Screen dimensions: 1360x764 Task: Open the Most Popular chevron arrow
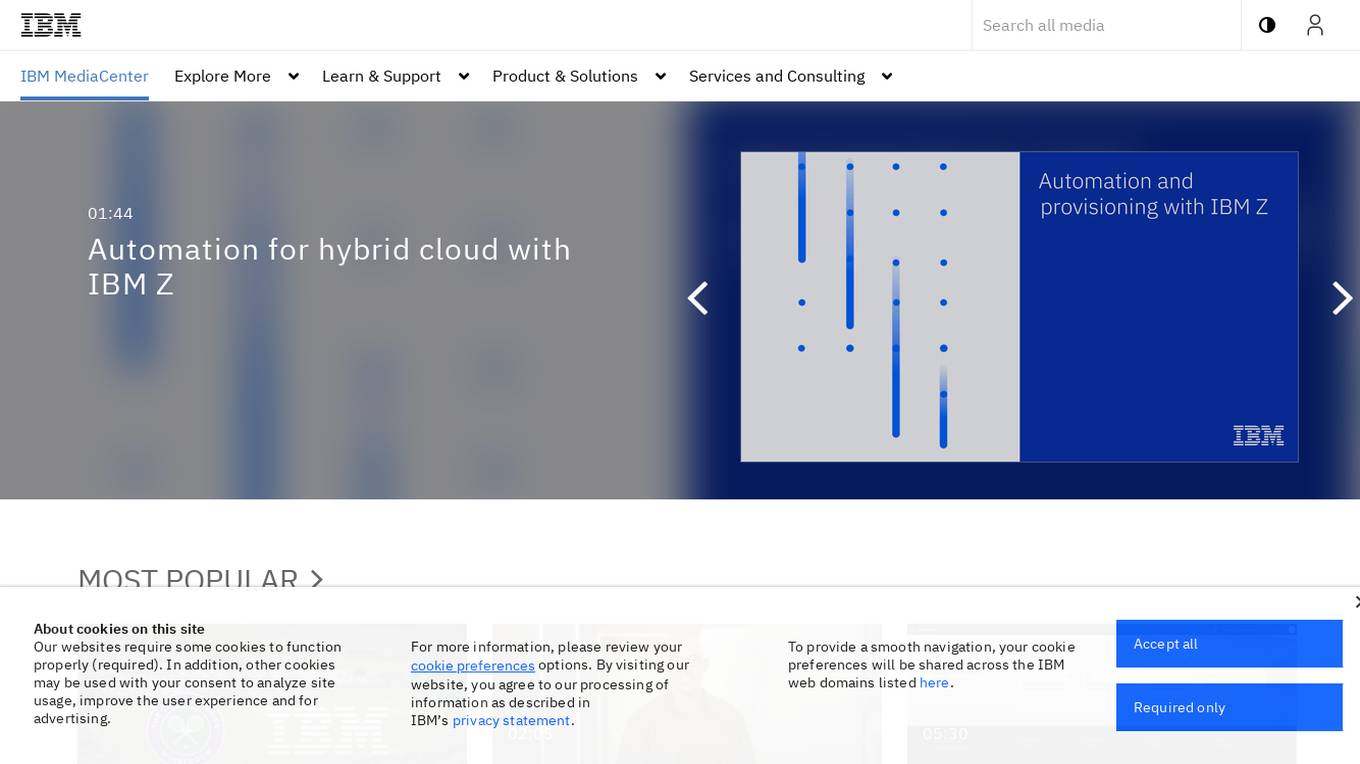coord(317,579)
